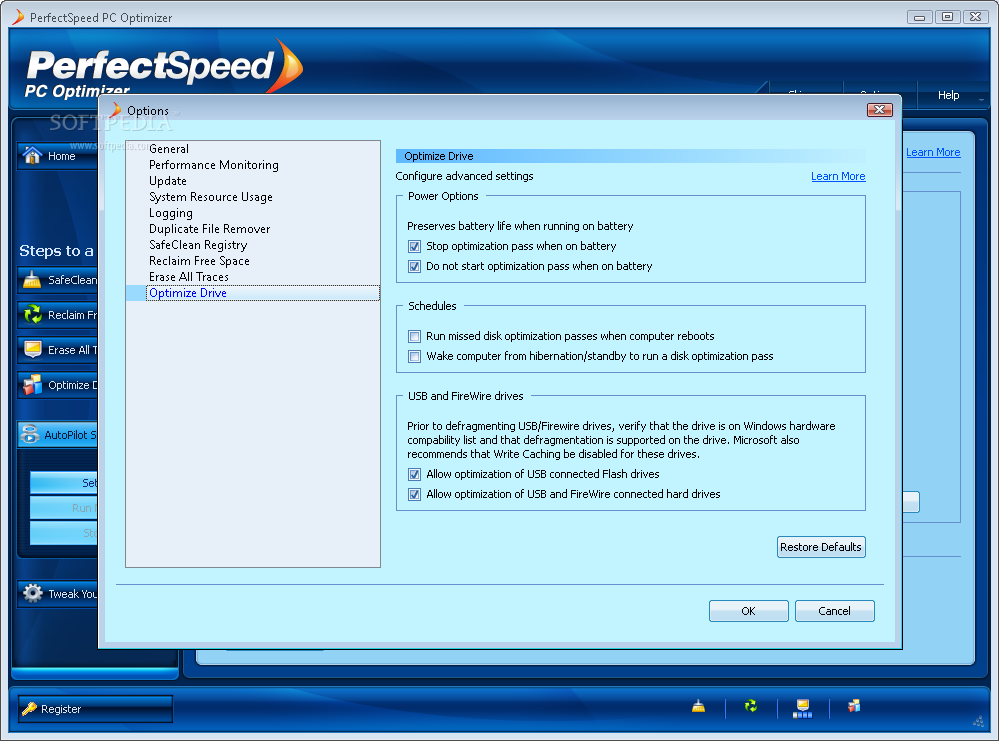Select Performance Monitoring in options list

tap(213, 164)
